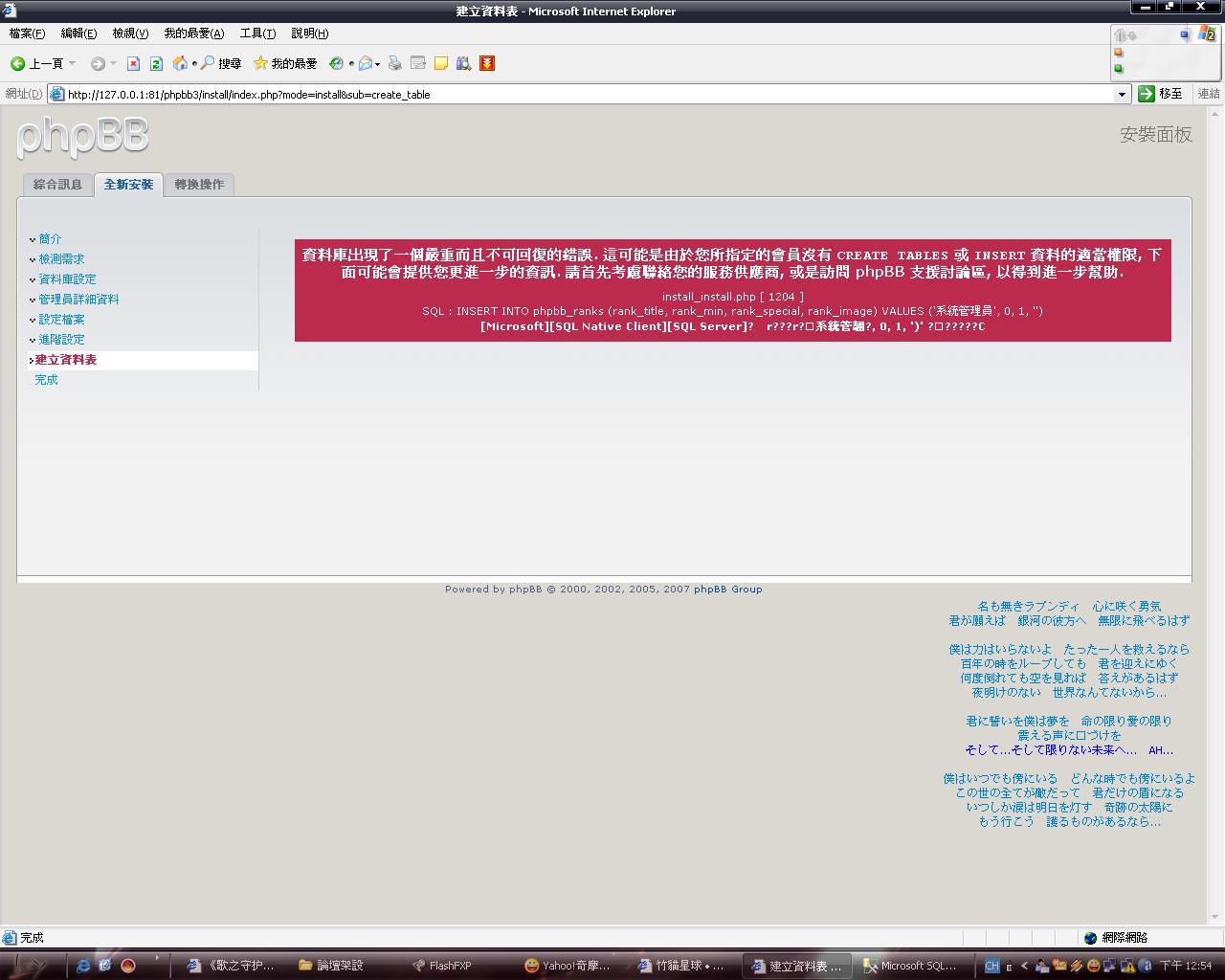Open the 我的最愛(A) menu
1225x980 pixels.
pyautogui.click(x=193, y=33)
